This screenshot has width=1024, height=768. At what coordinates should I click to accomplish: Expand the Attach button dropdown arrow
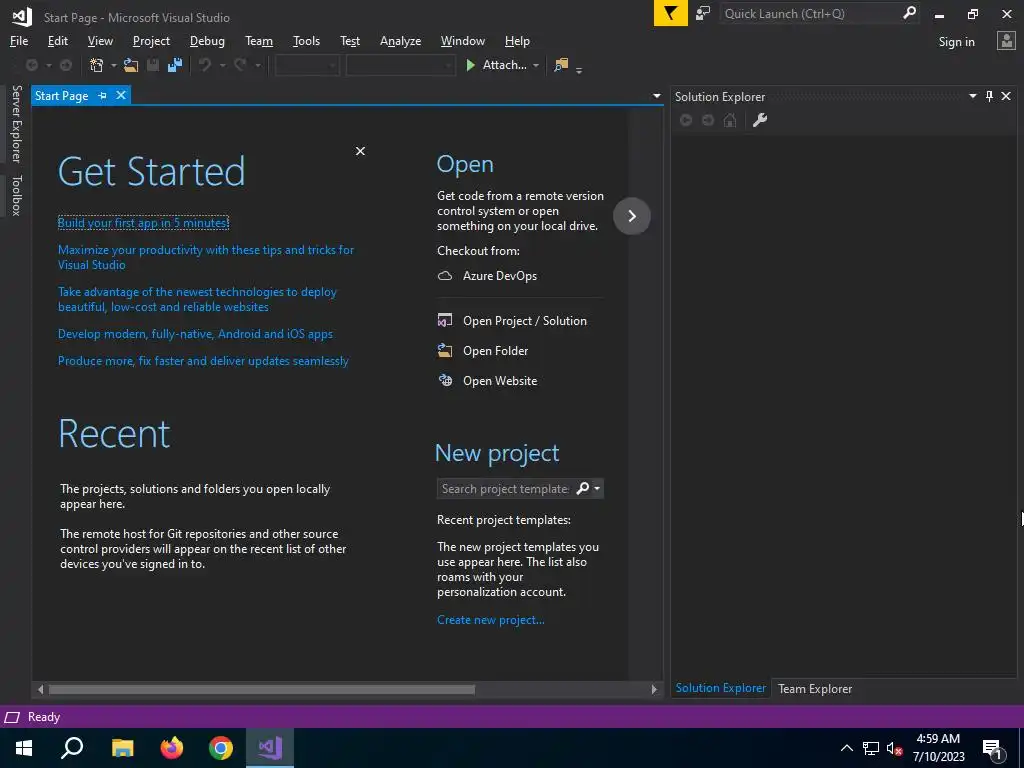(536, 65)
